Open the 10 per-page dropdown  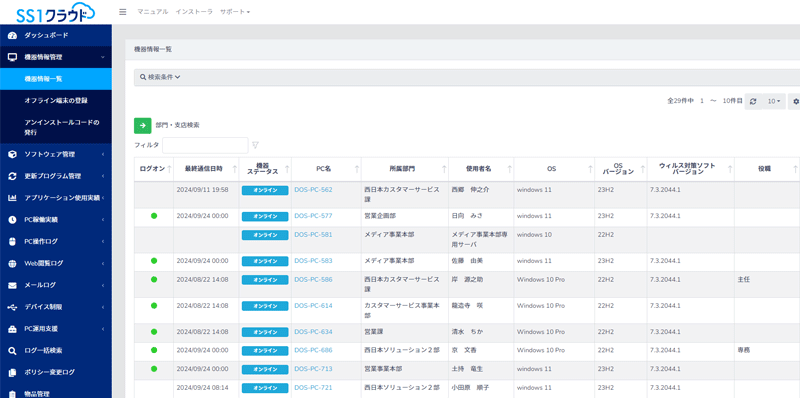click(x=774, y=102)
